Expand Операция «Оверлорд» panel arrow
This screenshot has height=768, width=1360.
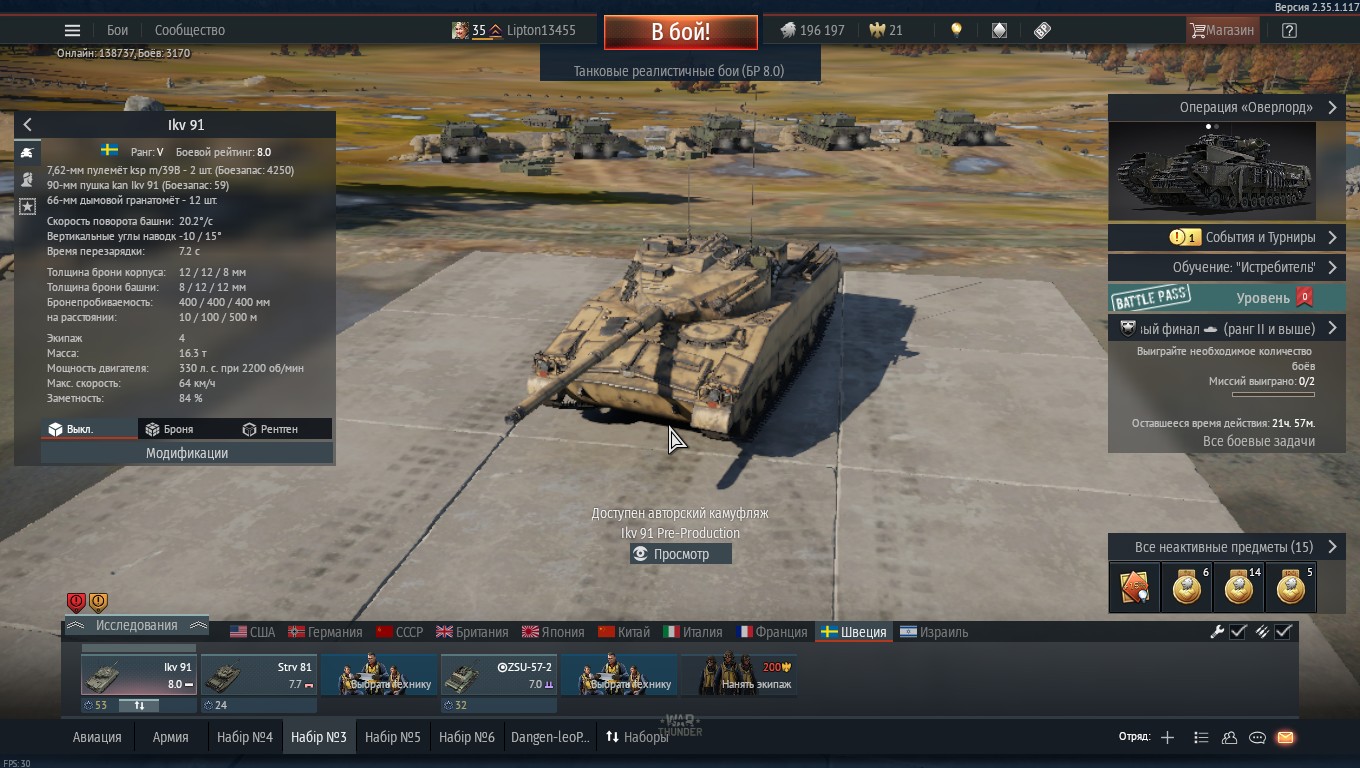(x=1332, y=108)
